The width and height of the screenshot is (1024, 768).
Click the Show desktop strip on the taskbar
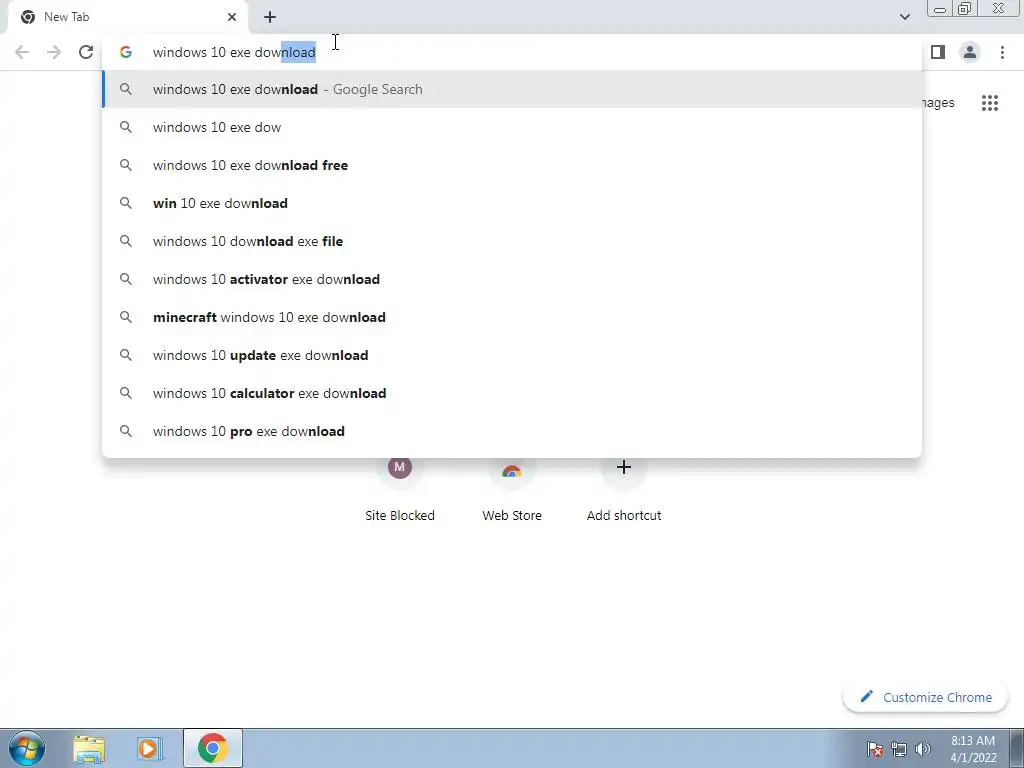1017,748
